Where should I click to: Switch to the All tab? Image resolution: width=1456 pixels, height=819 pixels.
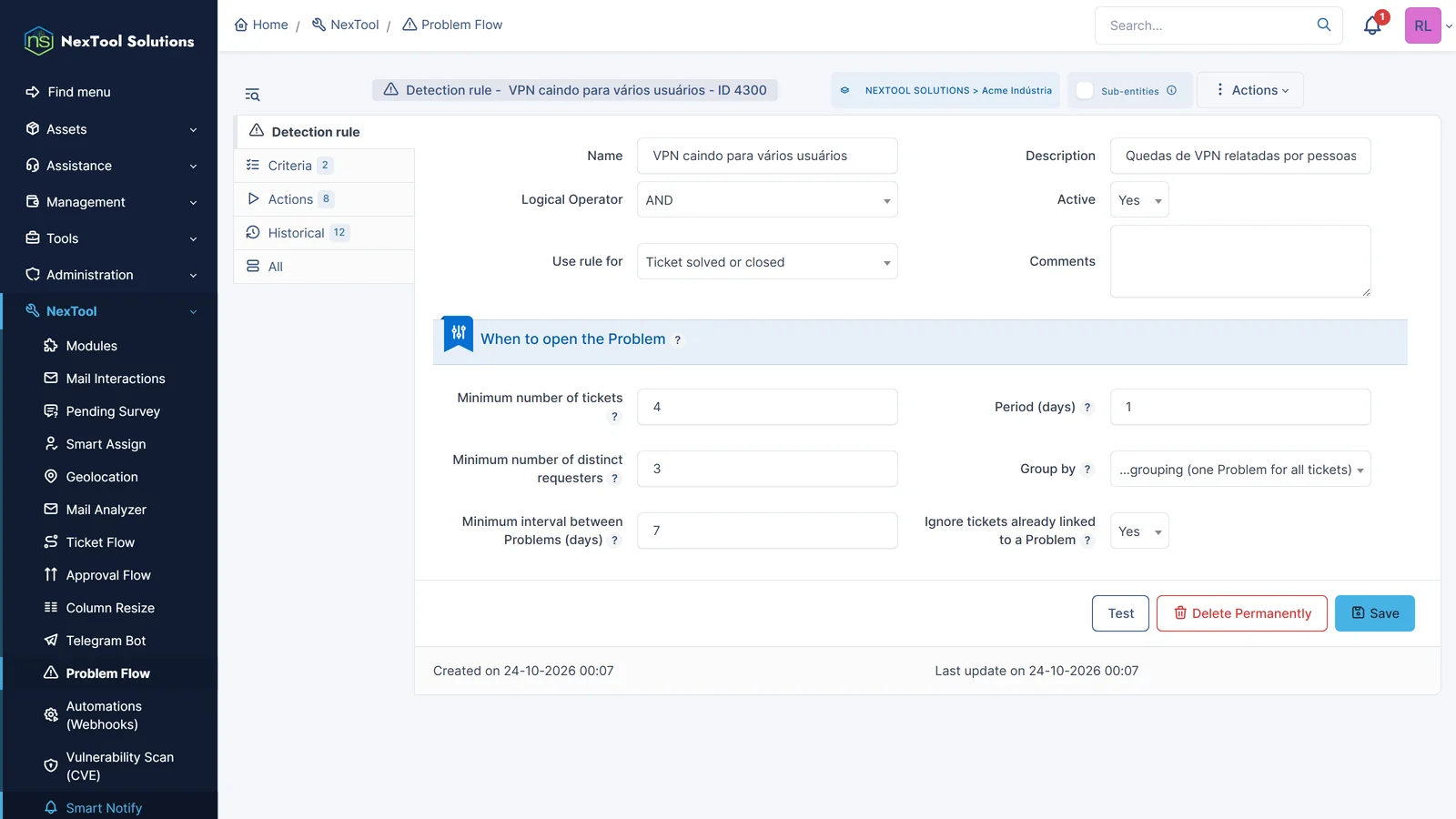[324, 267]
